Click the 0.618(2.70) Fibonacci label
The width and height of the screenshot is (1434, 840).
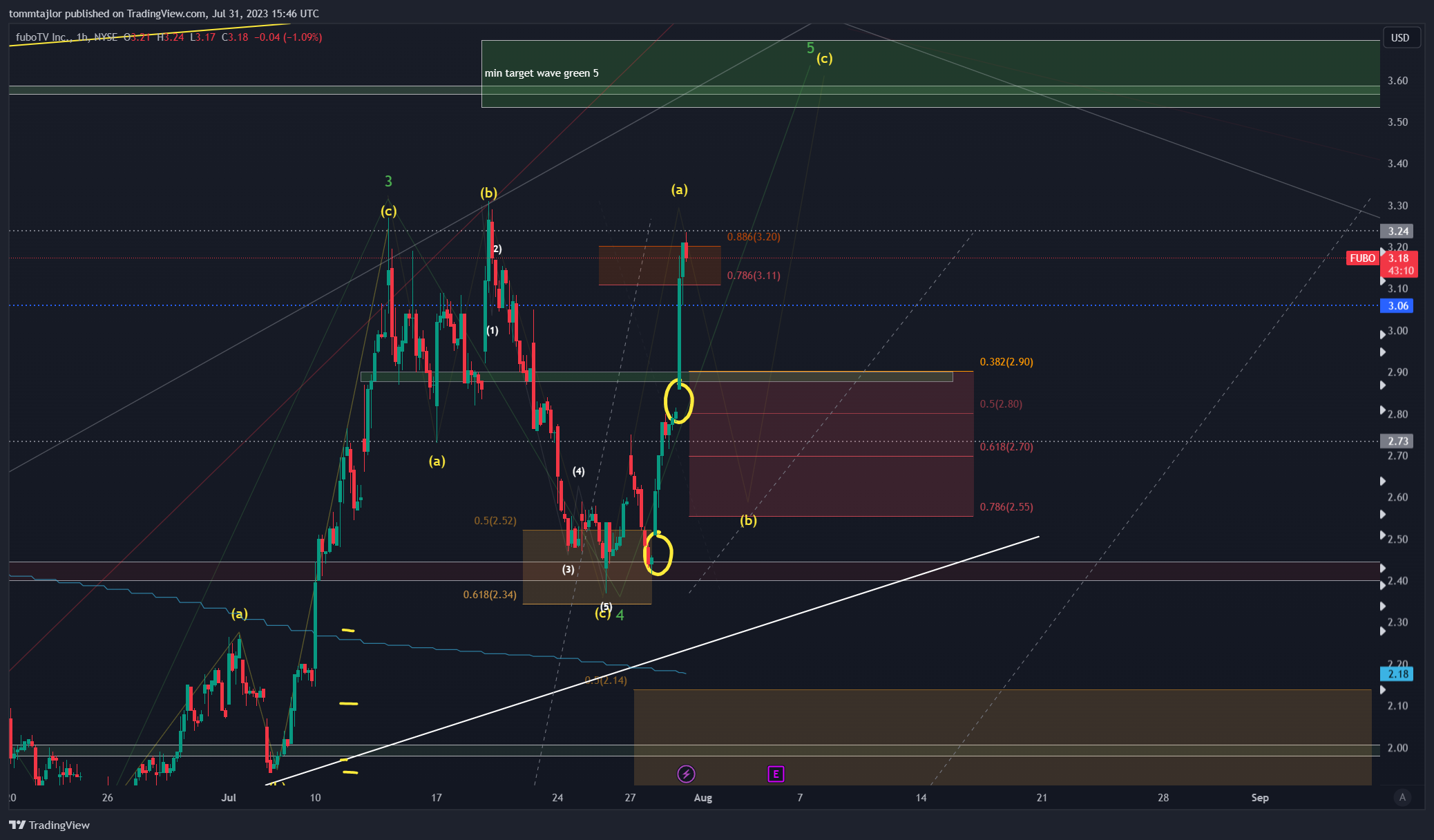coord(1006,446)
